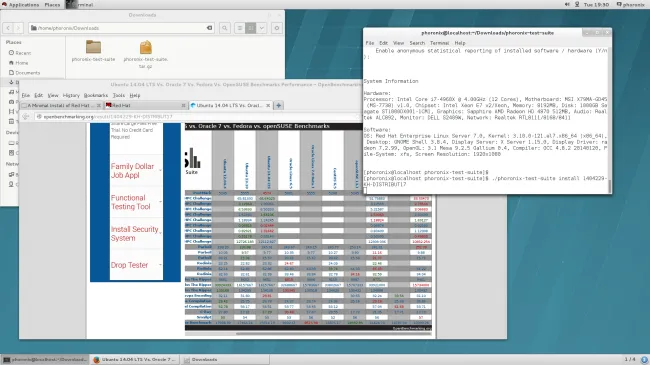Clear the /home/phoronix/Downloads path field
650x365 pixels.
click(x=209, y=28)
